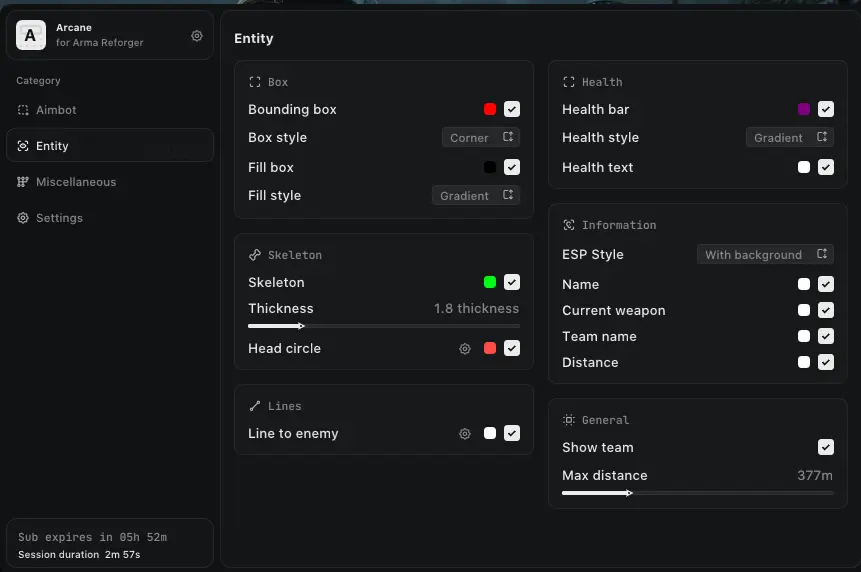Screen dimensions: 861x572
Task: Open Head circle gear settings
Action: pyautogui.click(x=465, y=349)
